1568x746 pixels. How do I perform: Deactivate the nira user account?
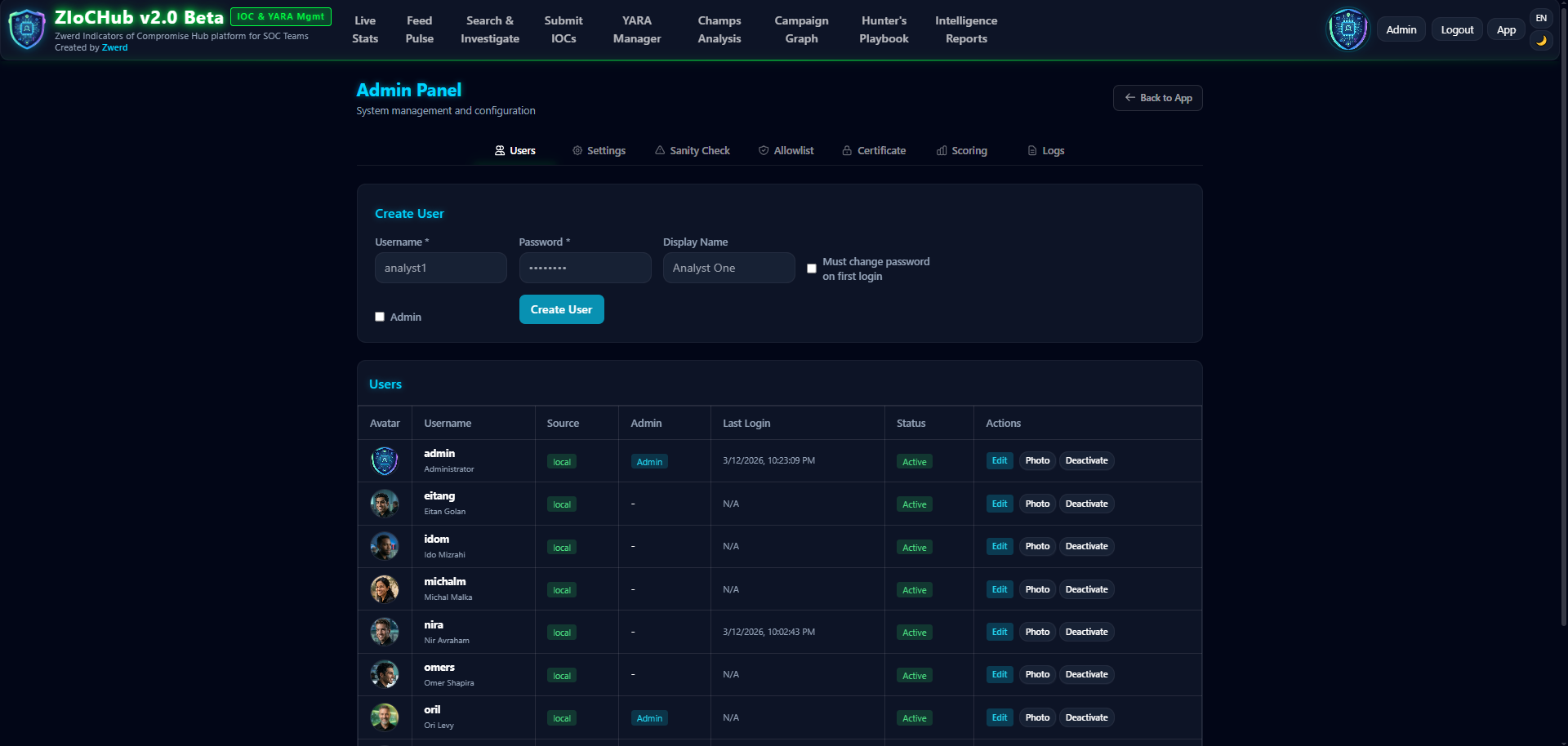(1086, 632)
